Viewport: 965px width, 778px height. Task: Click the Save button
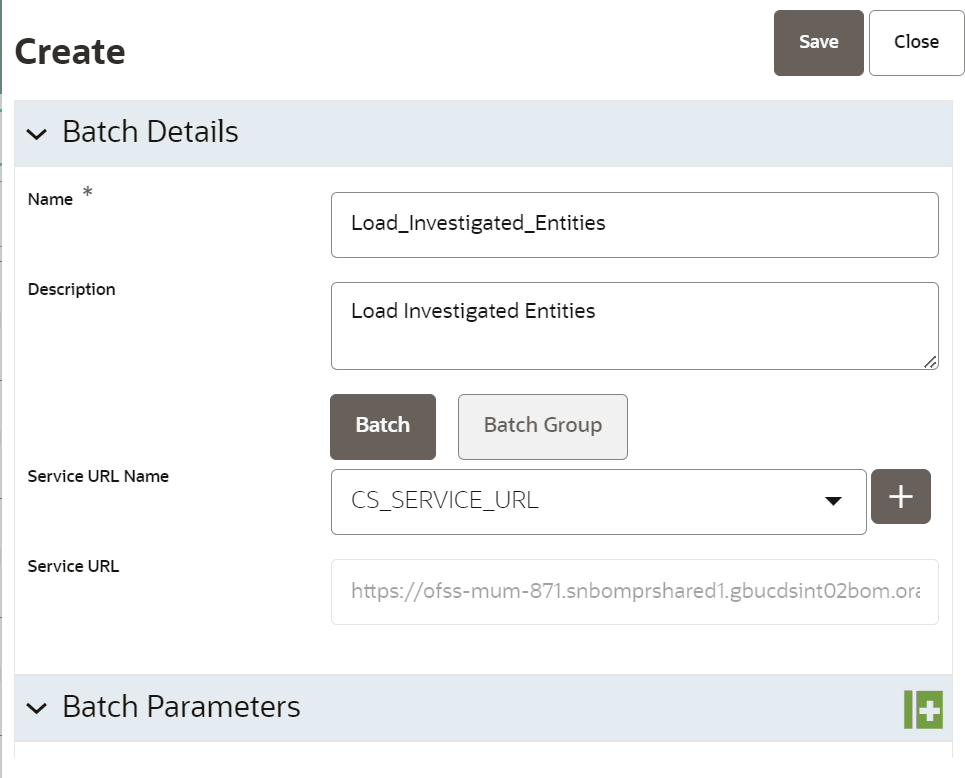818,43
